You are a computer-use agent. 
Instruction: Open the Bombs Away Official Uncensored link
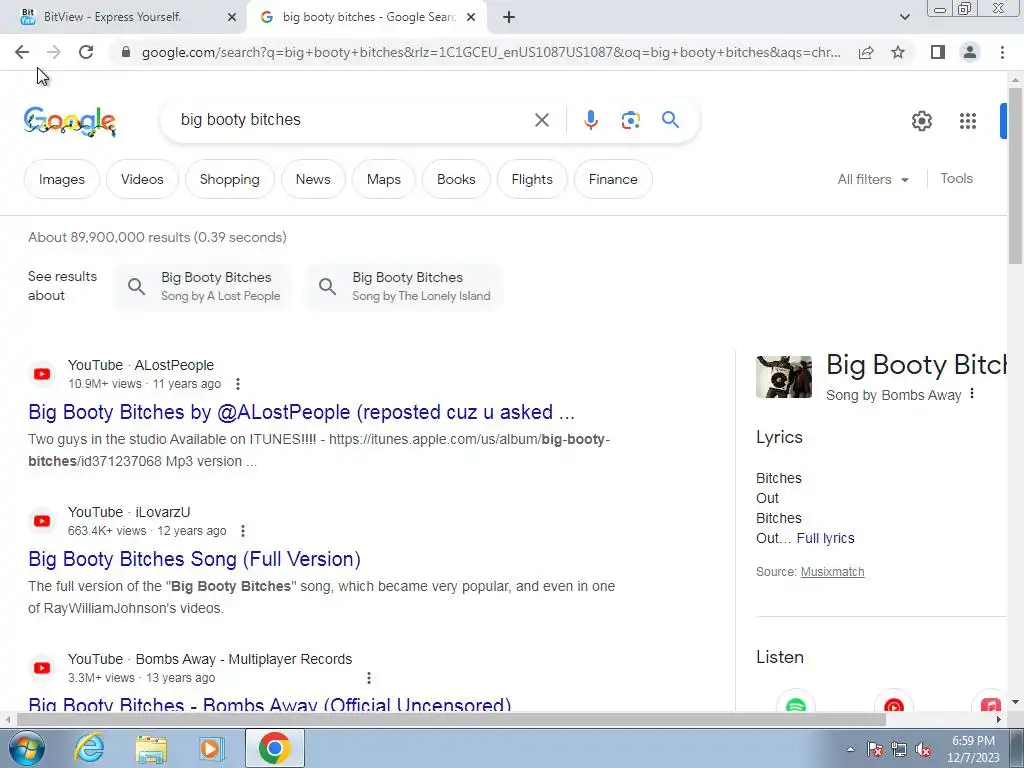pos(270,704)
